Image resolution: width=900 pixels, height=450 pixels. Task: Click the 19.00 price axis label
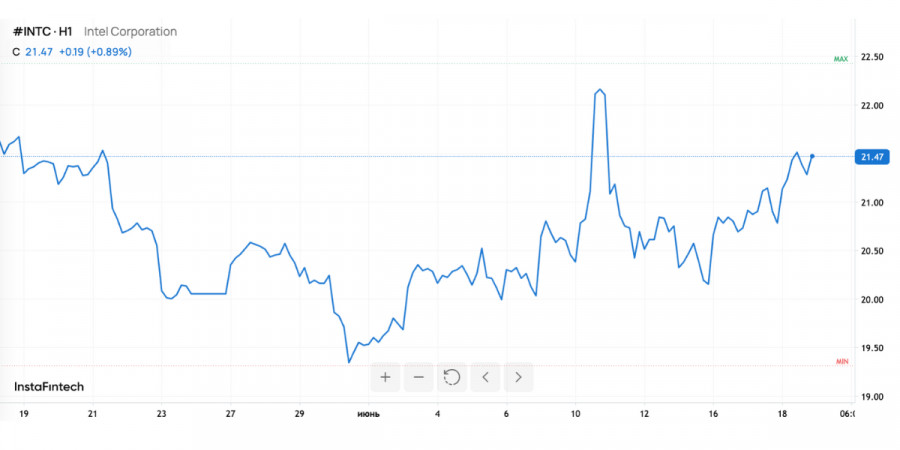click(x=872, y=397)
